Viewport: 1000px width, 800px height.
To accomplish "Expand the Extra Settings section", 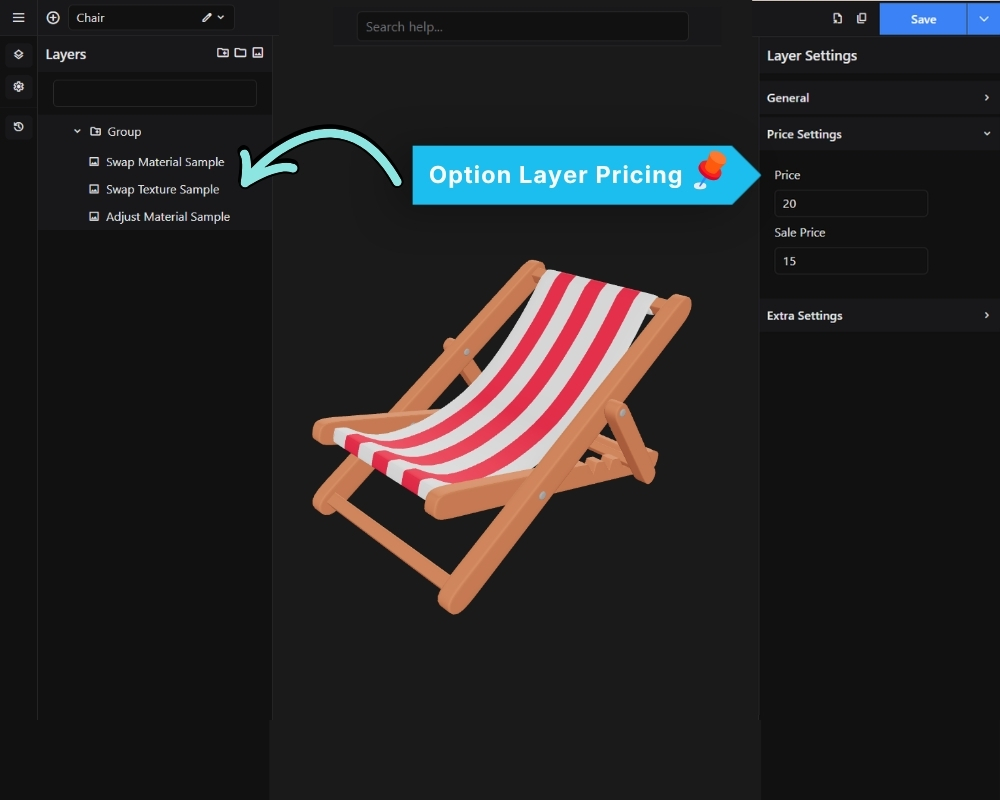I will (x=879, y=315).
